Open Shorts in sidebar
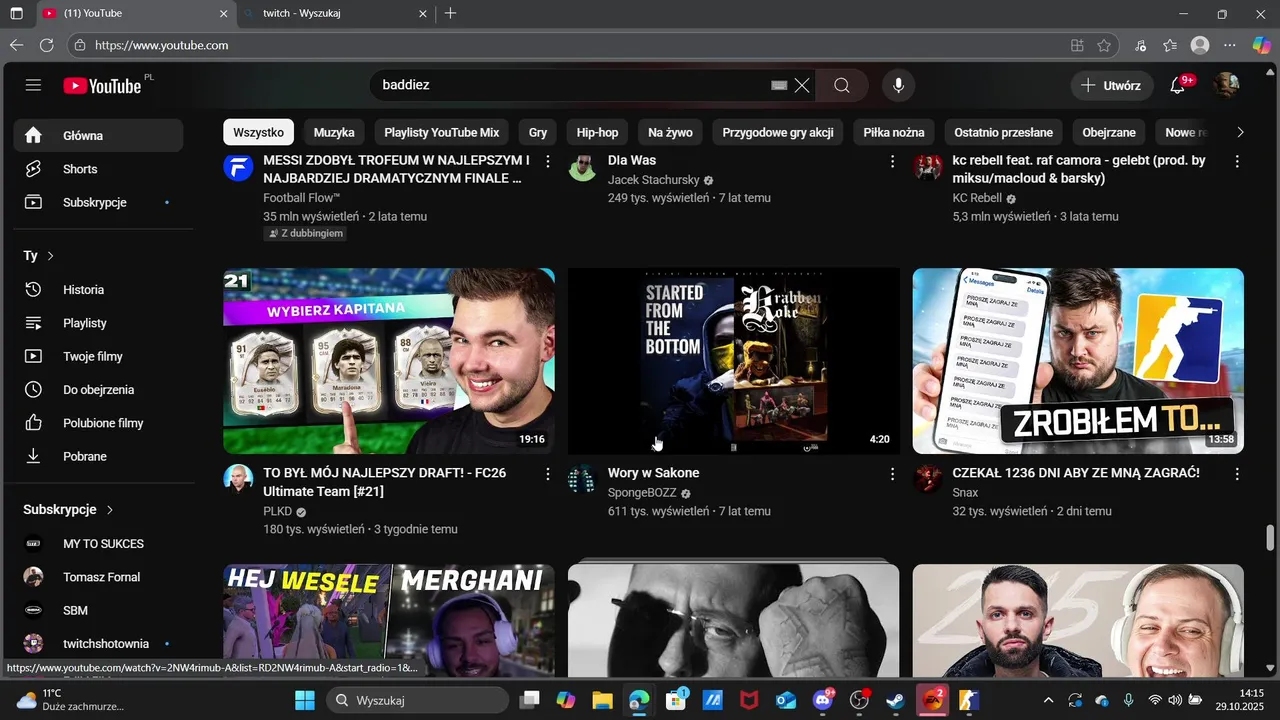 click(98, 169)
